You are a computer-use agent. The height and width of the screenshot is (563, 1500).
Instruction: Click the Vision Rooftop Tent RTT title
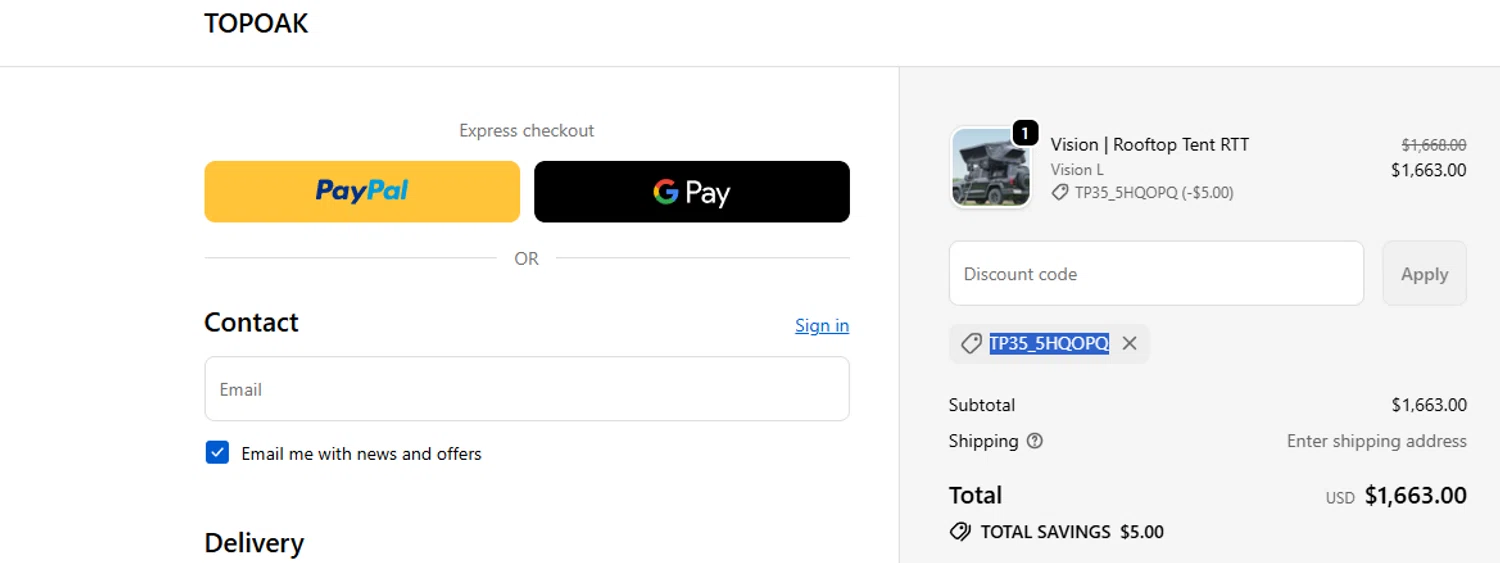tap(1149, 145)
